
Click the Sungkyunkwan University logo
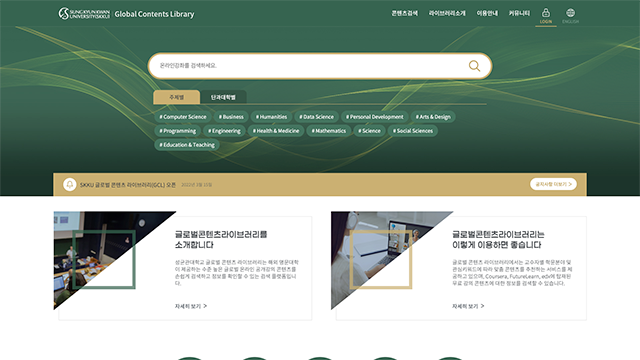click(x=84, y=13)
